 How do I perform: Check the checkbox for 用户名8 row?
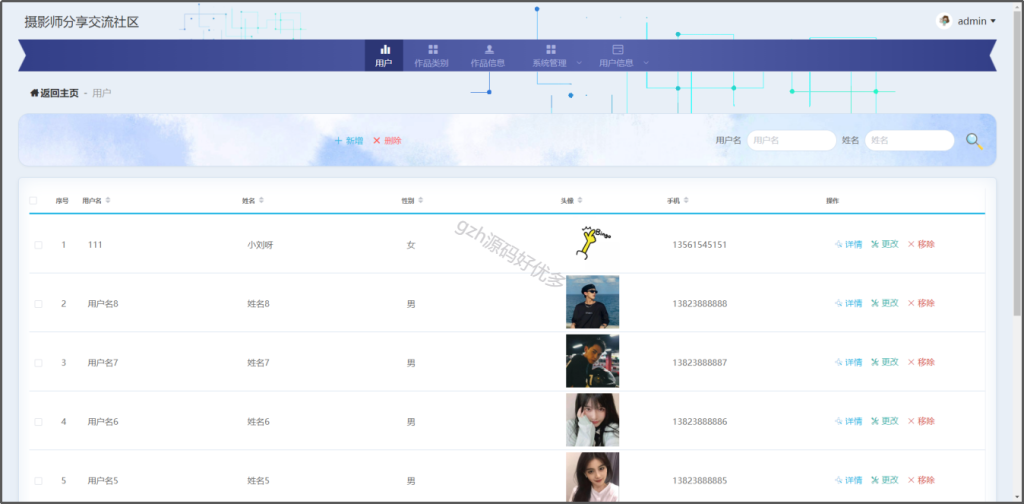pos(39,304)
